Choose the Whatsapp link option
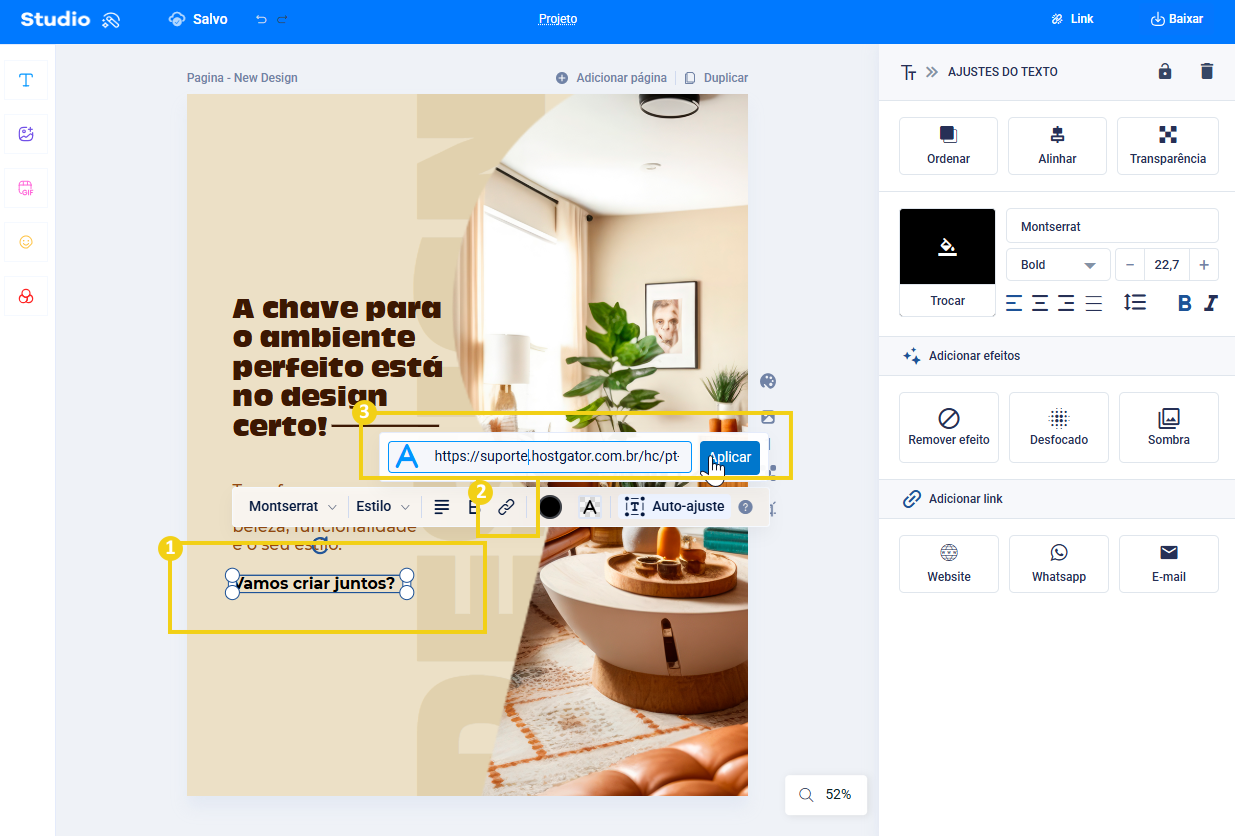Viewport: 1235px width, 836px height. pyautogui.click(x=1059, y=564)
